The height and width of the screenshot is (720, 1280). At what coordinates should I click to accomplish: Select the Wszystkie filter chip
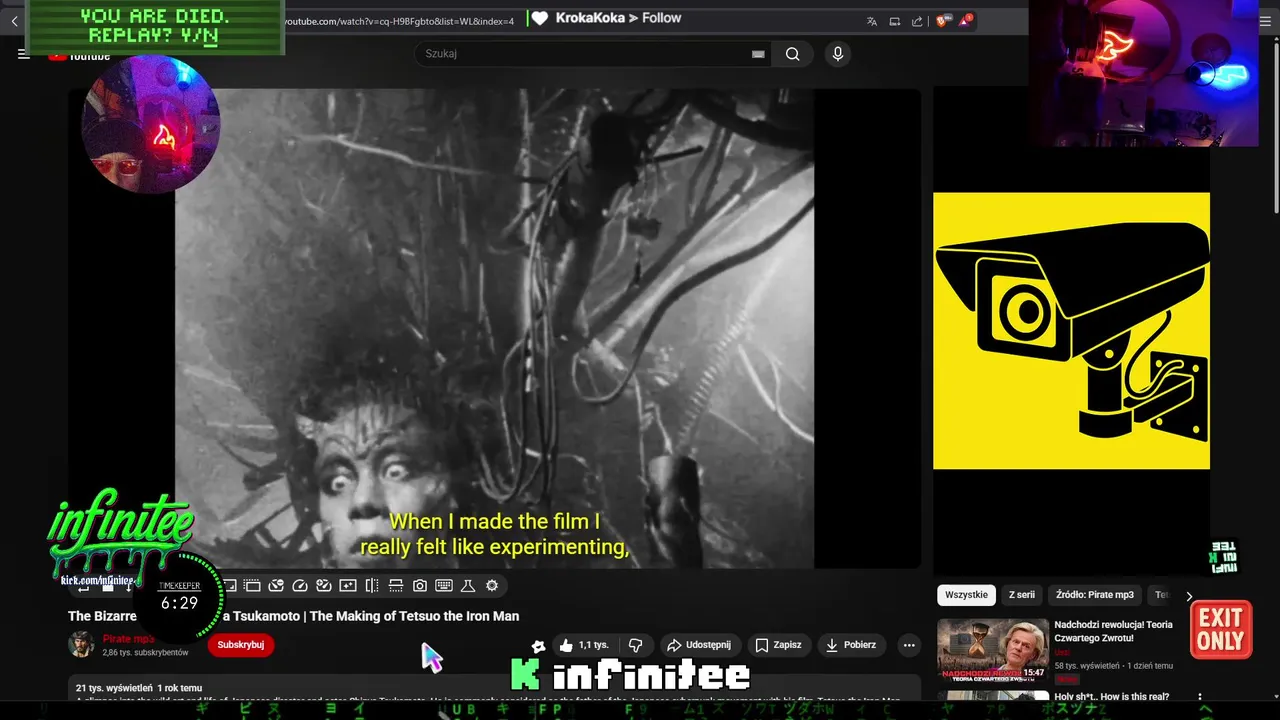tap(966, 595)
